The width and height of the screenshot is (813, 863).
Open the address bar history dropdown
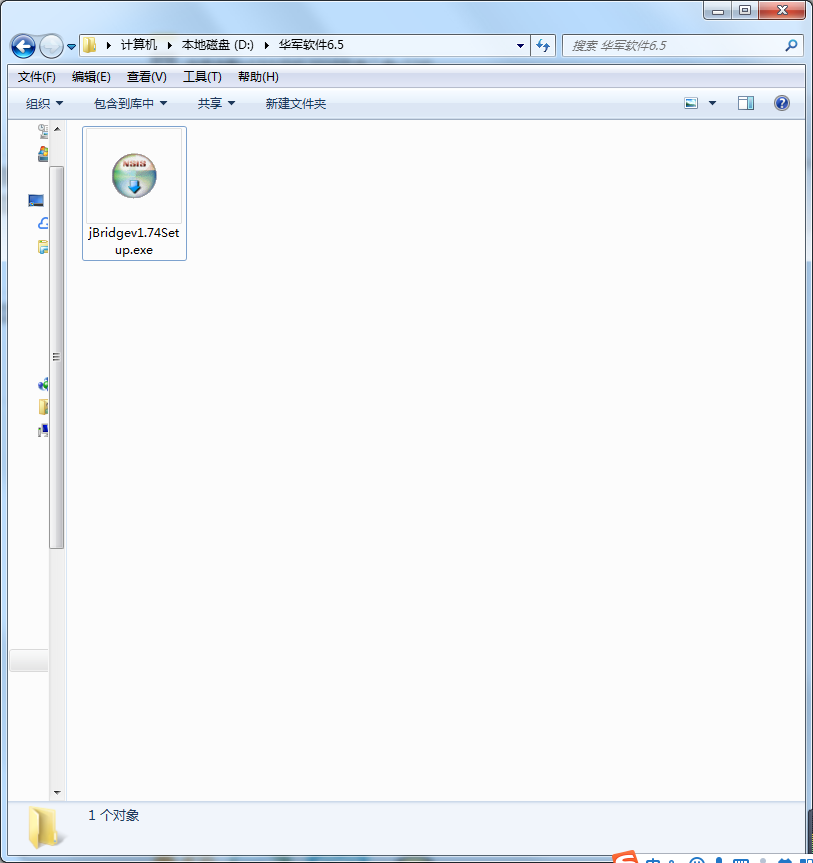pyautogui.click(x=520, y=46)
